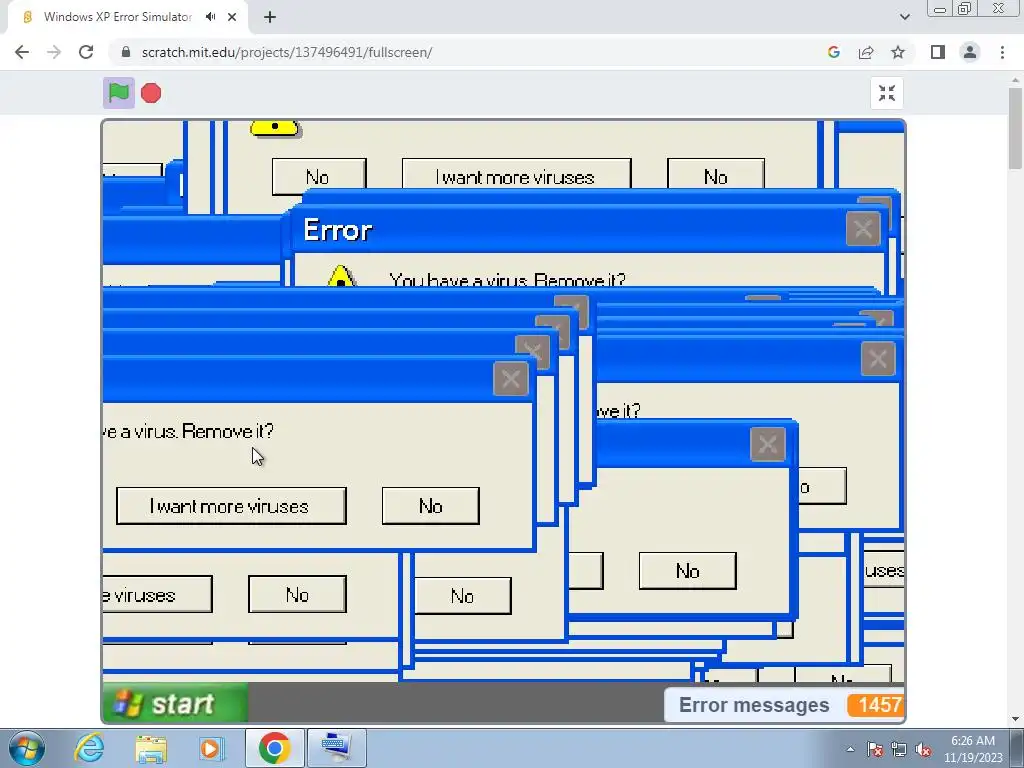
Task: Open the Chrome profile avatar
Action: pos(970,52)
